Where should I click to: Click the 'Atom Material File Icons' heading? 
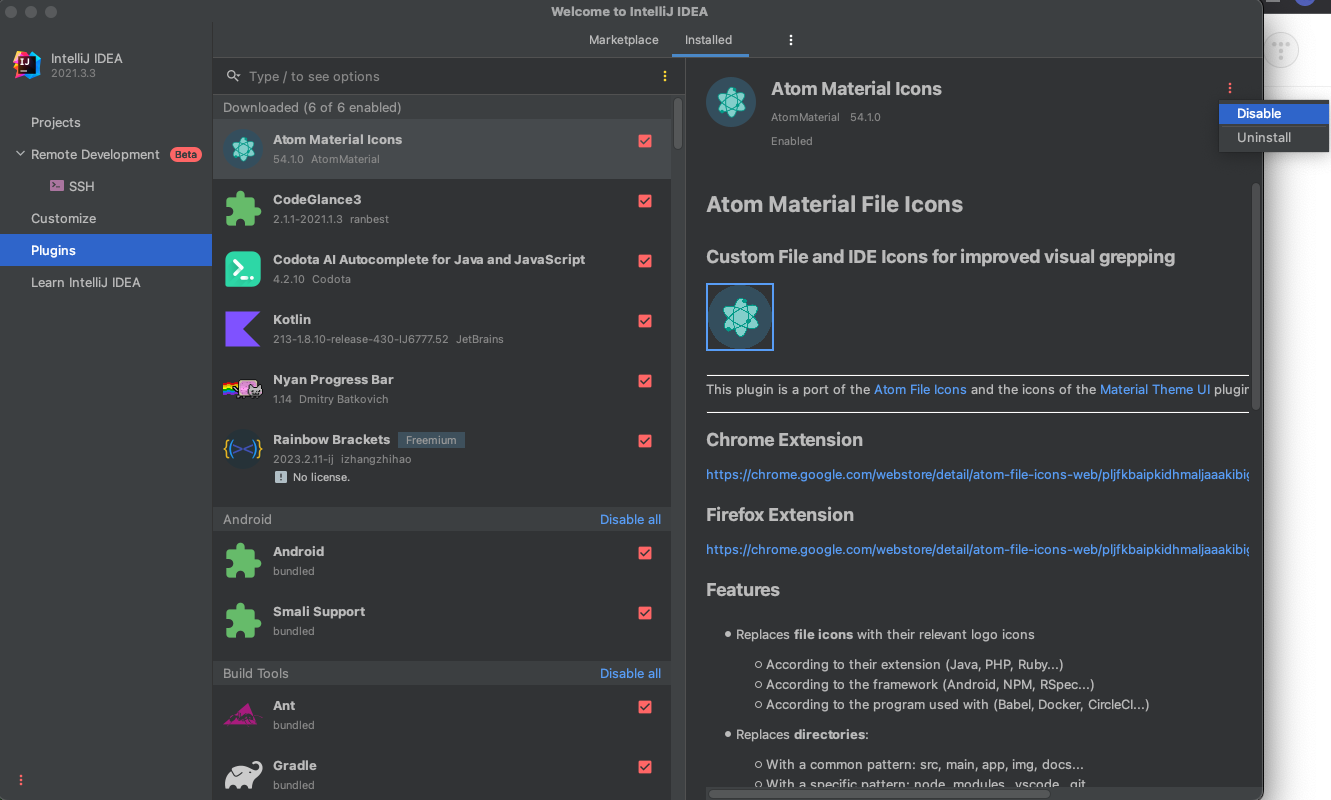tap(834, 204)
